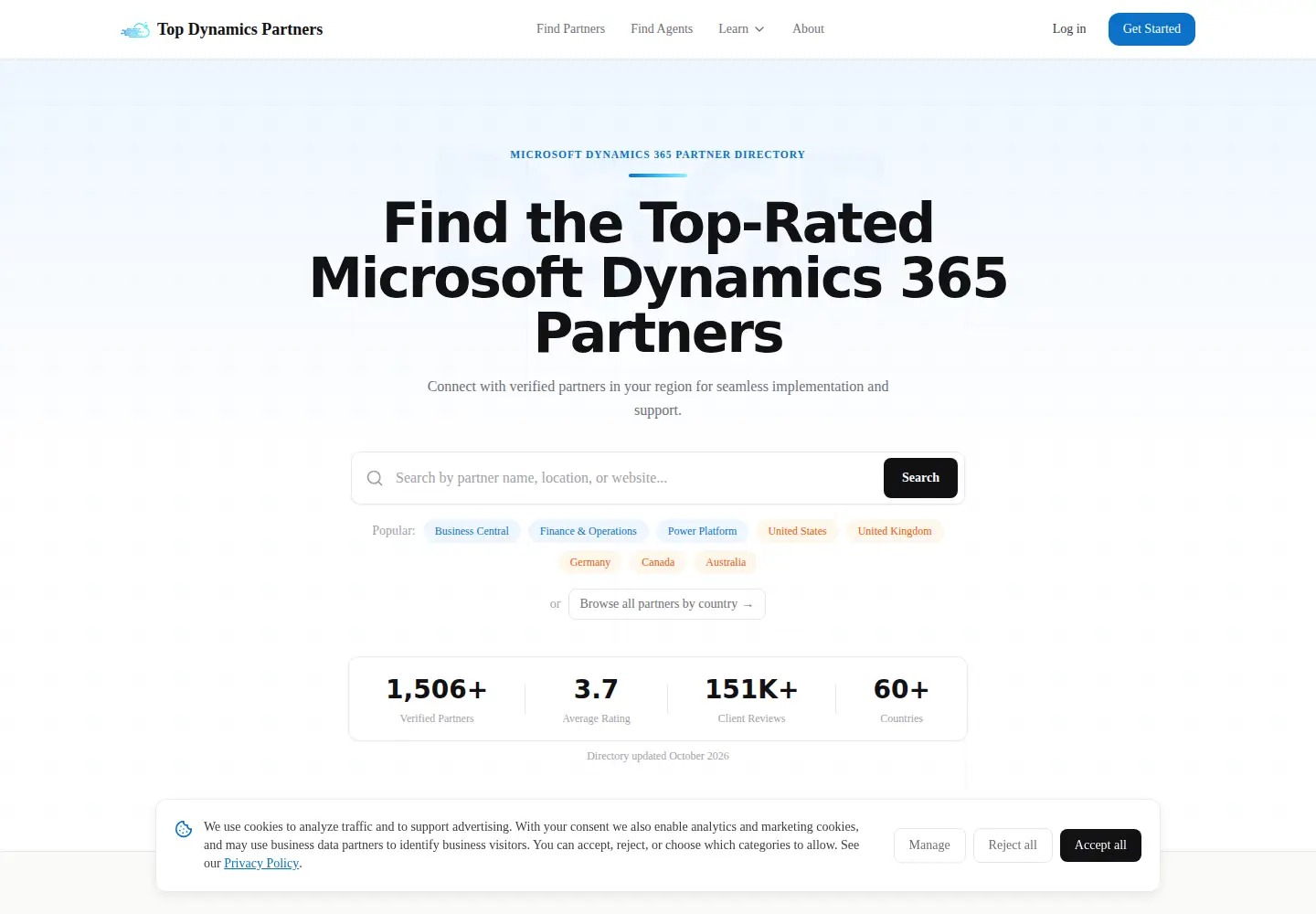Click the Top Dynamics Partners site title
The width and height of the screenshot is (1316, 914).
[239, 29]
